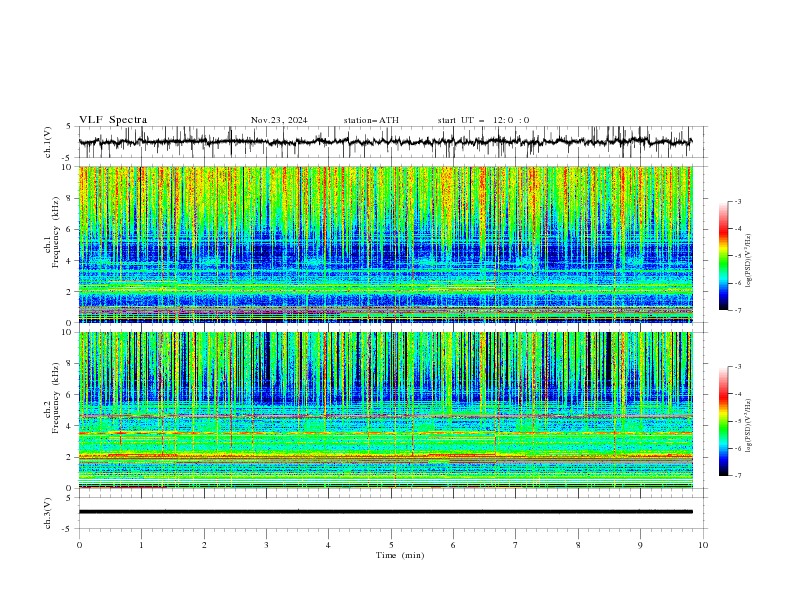This screenshot has height=612, width=792.
Task: Click the ch.1 voltage waveform trace
Action: point(385,142)
